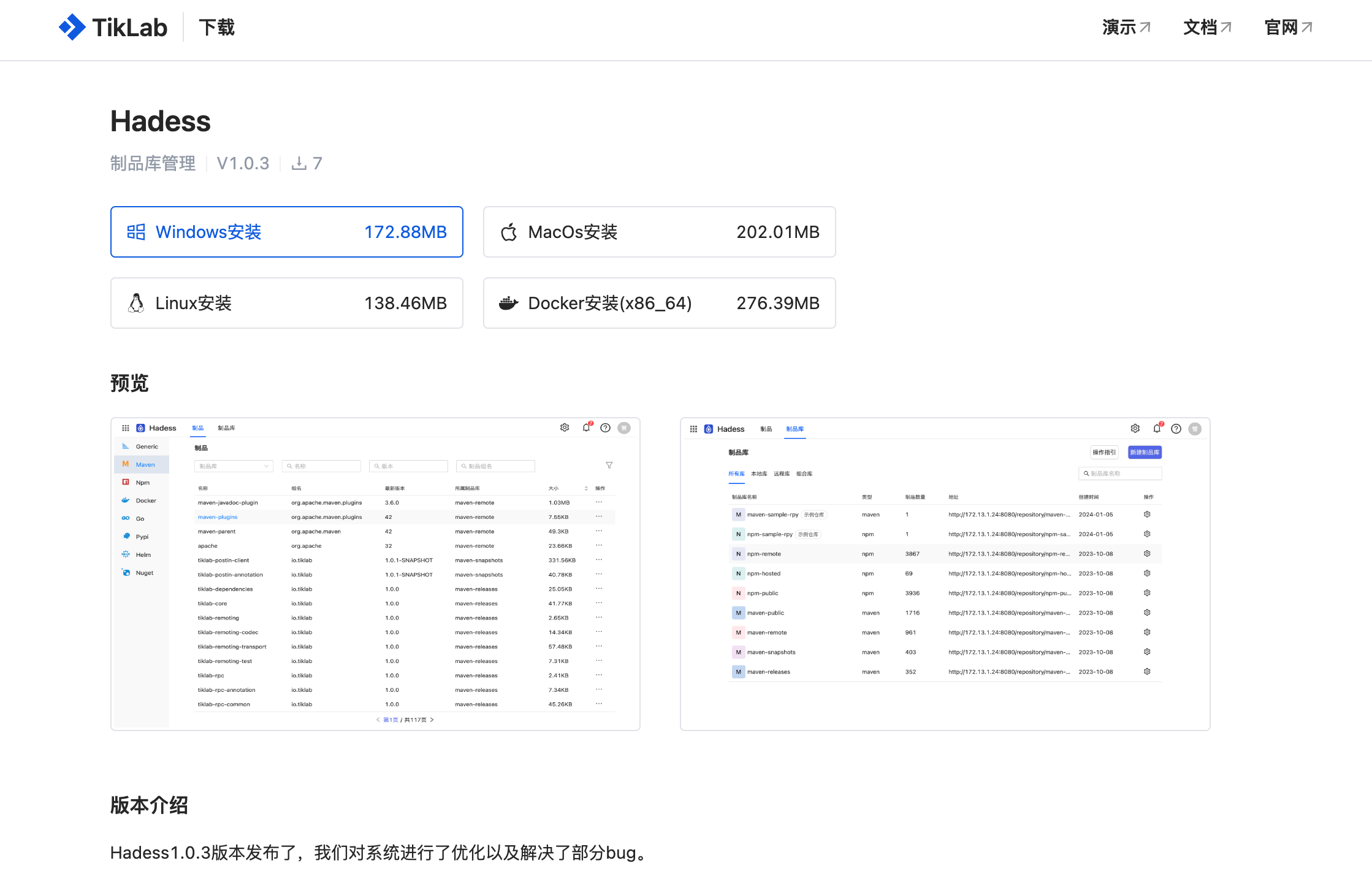
Task: Click the 新建制品库 button
Action: (x=1144, y=452)
